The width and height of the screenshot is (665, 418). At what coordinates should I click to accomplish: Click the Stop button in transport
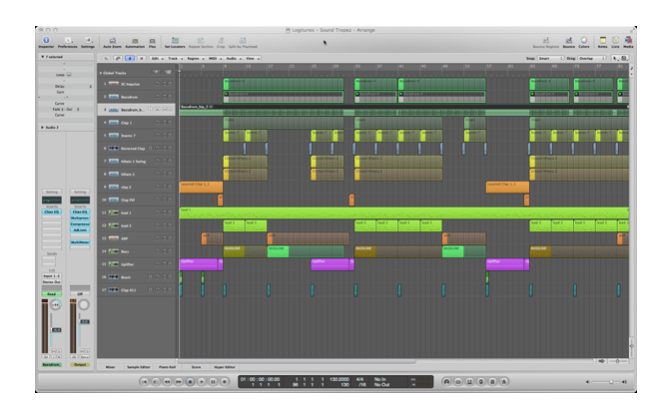pyautogui.click(x=190, y=382)
